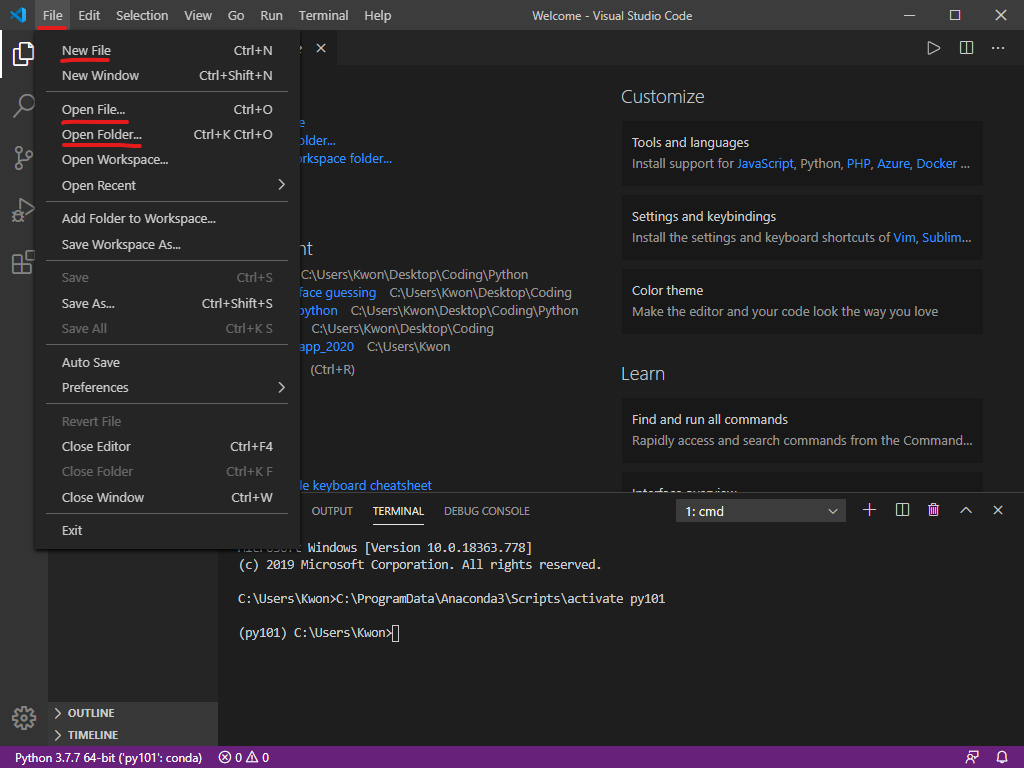The height and width of the screenshot is (768, 1024).
Task: Choose Exit from File menu
Action: [x=167, y=530]
